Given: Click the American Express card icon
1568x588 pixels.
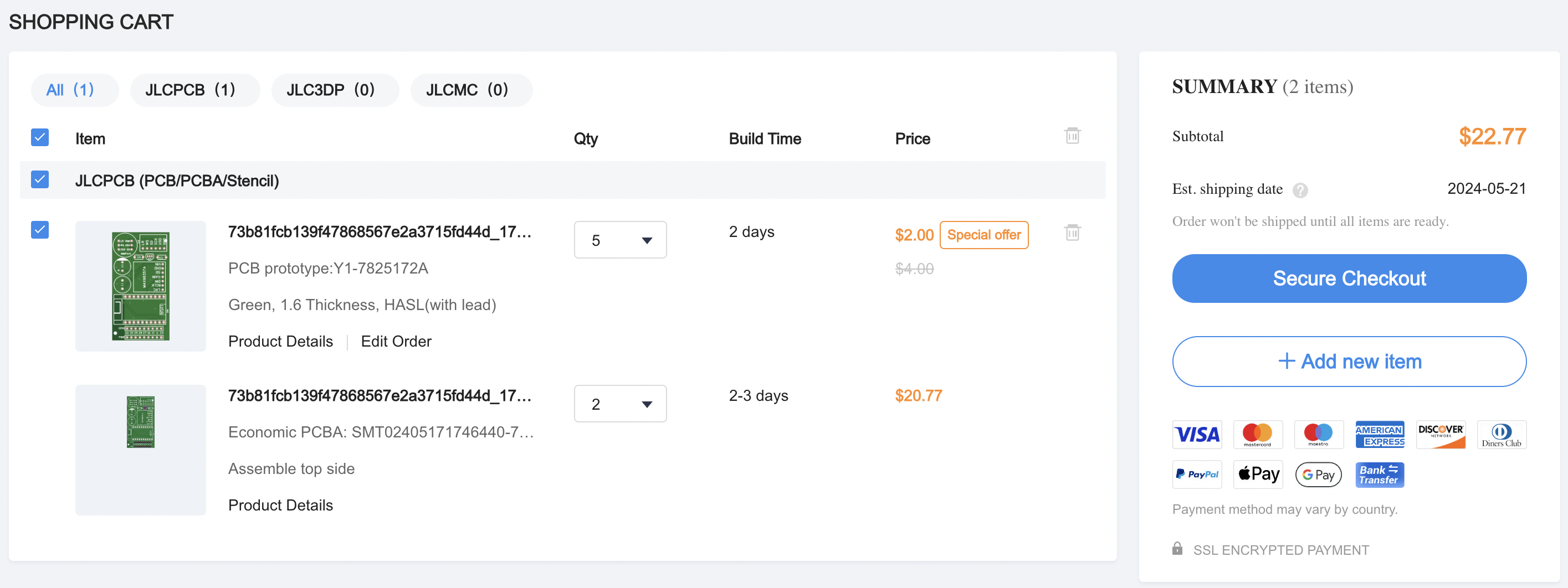Looking at the screenshot, I should [1379, 434].
